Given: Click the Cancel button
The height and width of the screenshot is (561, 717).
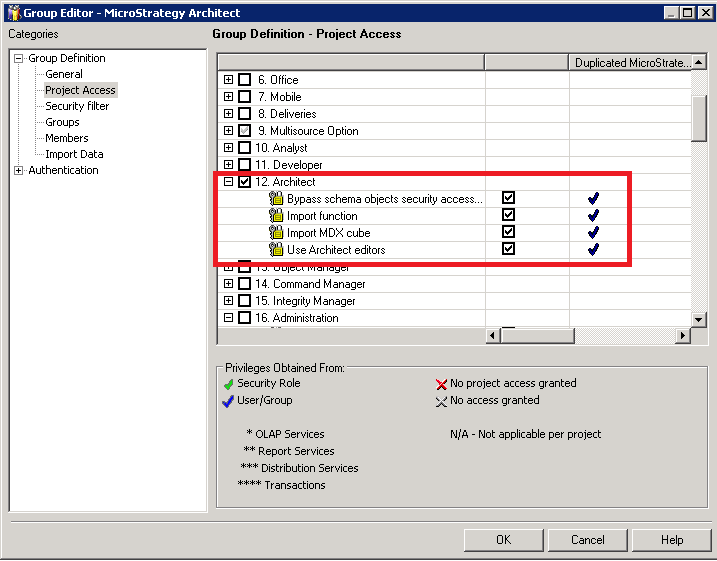Looking at the screenshot, I should pos(588,540).
